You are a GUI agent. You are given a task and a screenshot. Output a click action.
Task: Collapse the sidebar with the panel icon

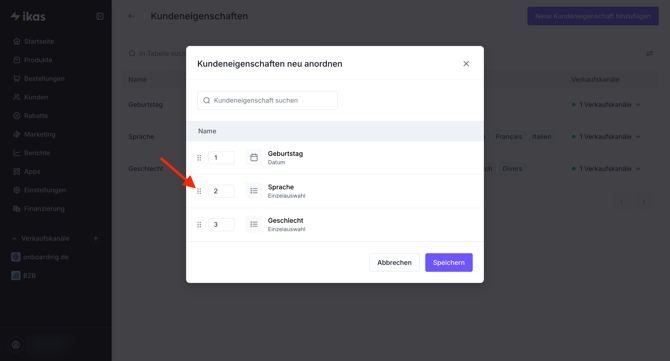pos(100,16)
